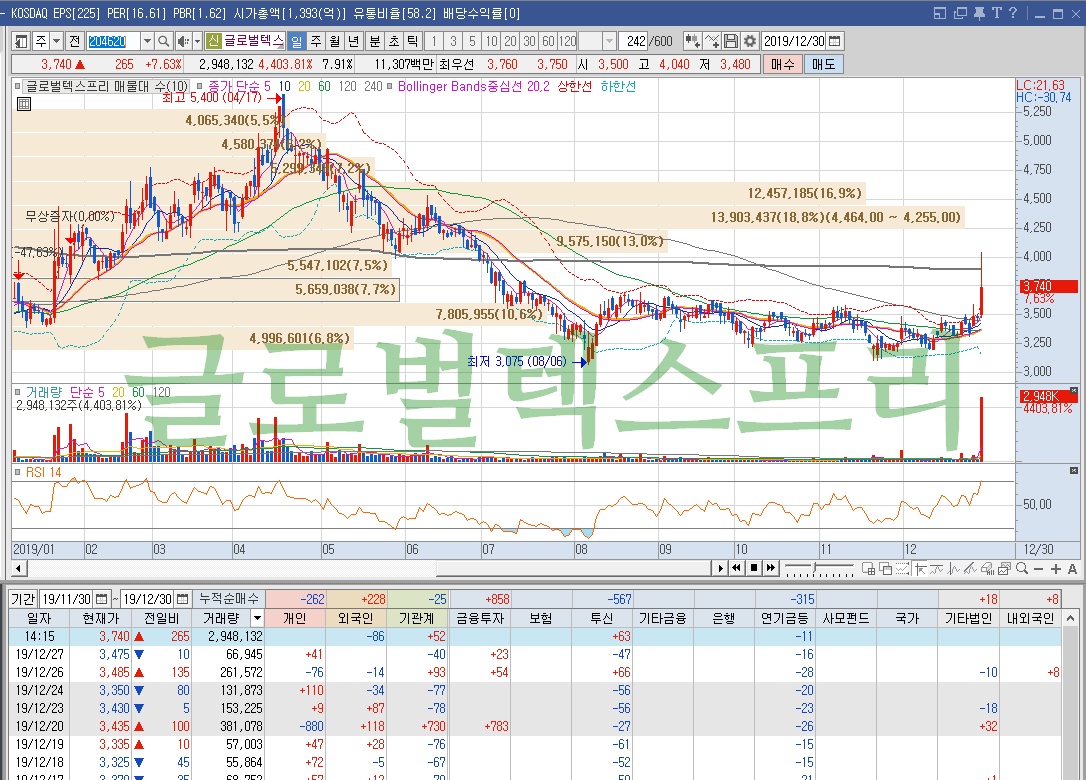Open the data grid icon under chart title
Viewport: 1086px width, 780px height.
click(x=24, y=105)
